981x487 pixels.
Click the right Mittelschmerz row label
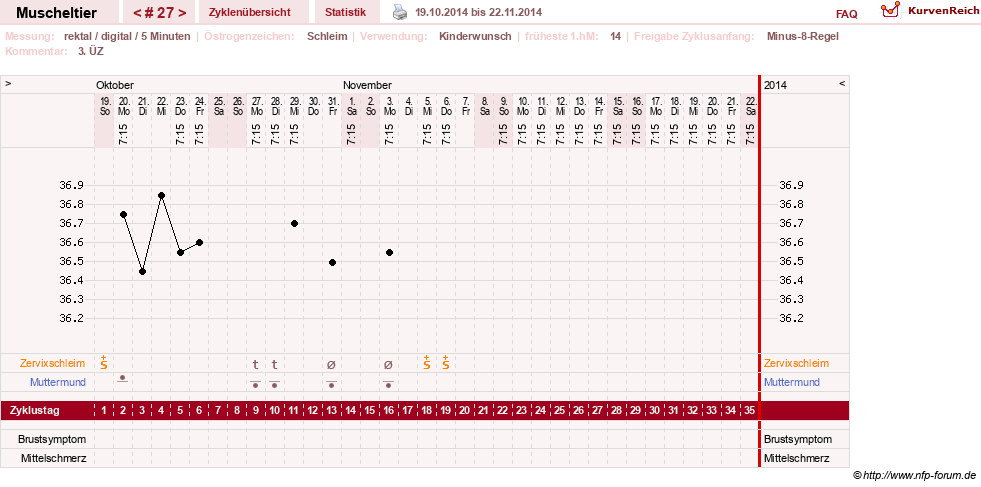796,458
